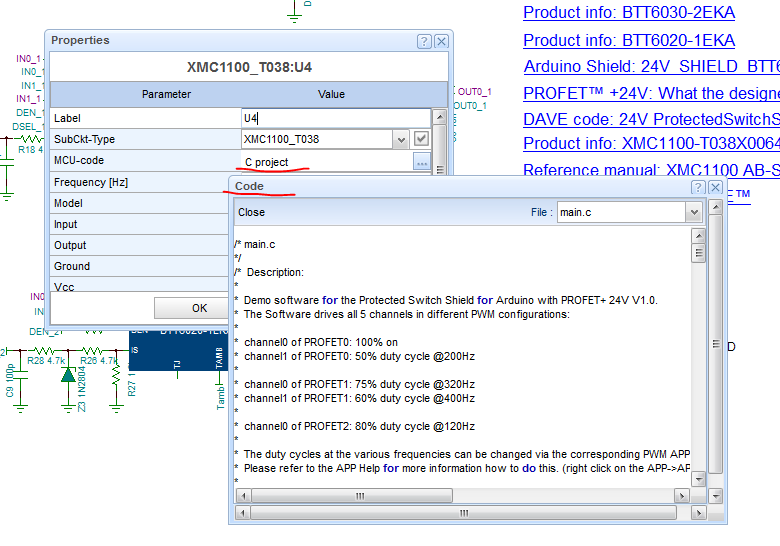The image size is (780, 546).
Task: Open link Product info: BTT6020-1EKA
Action: point(629,40)
